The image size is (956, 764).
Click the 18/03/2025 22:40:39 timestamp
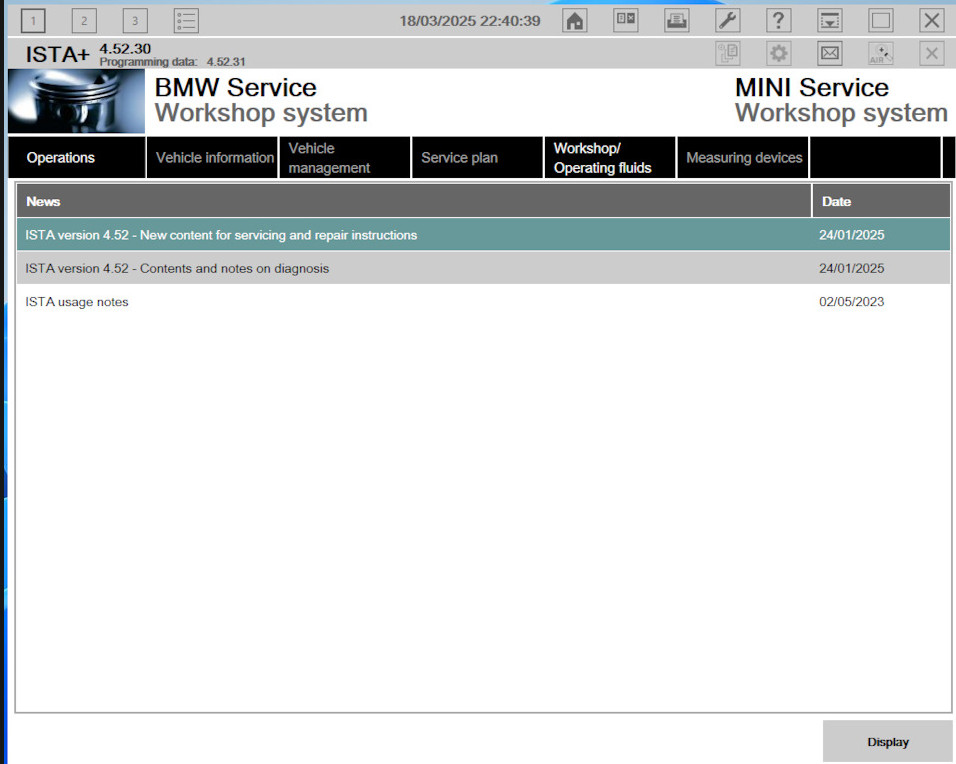pyautogui.click(x=470, y=21)
